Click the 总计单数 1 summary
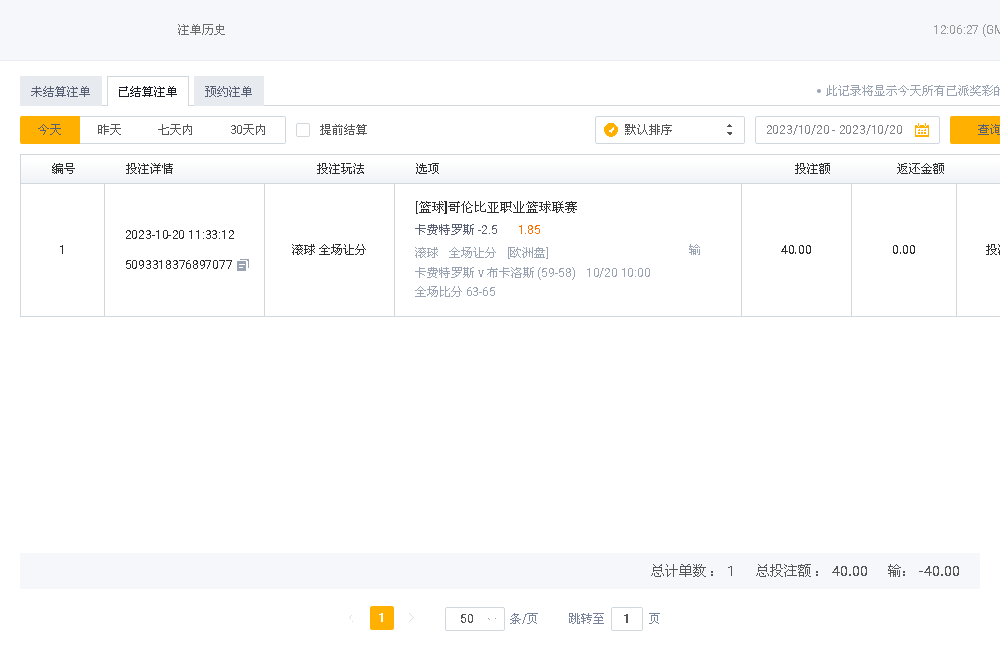The width and height of the screenshot is (1000, 650). (692, 571)
